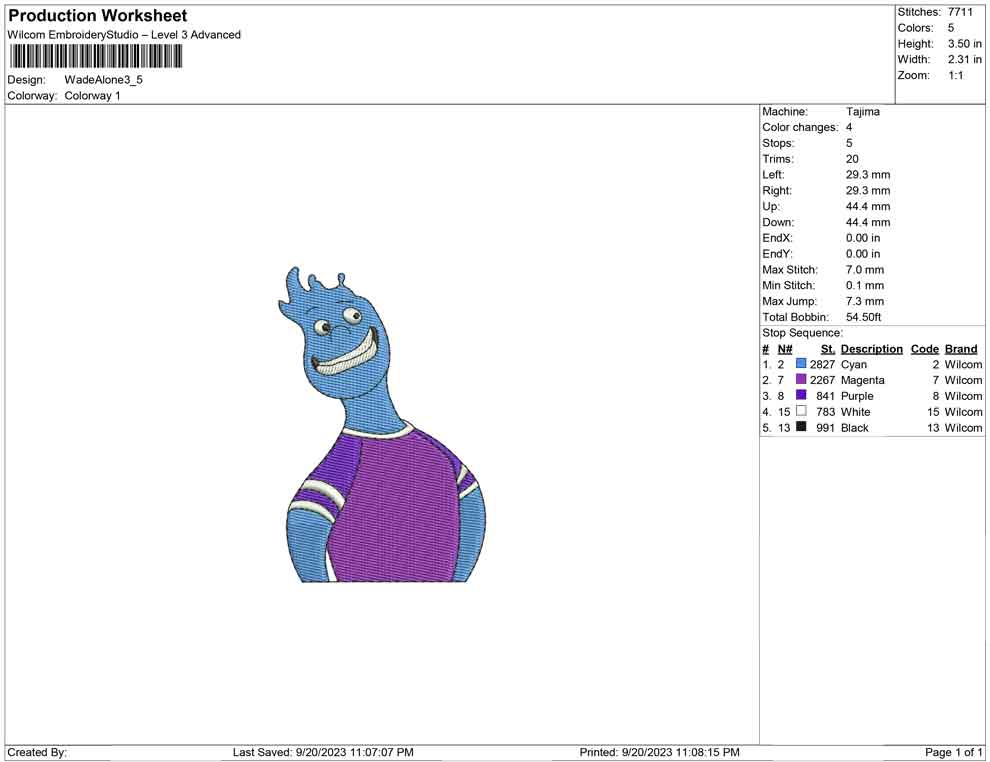Click the Machine value Tajima
This screenshot has width=990, height=762.
tap(862, 112)
